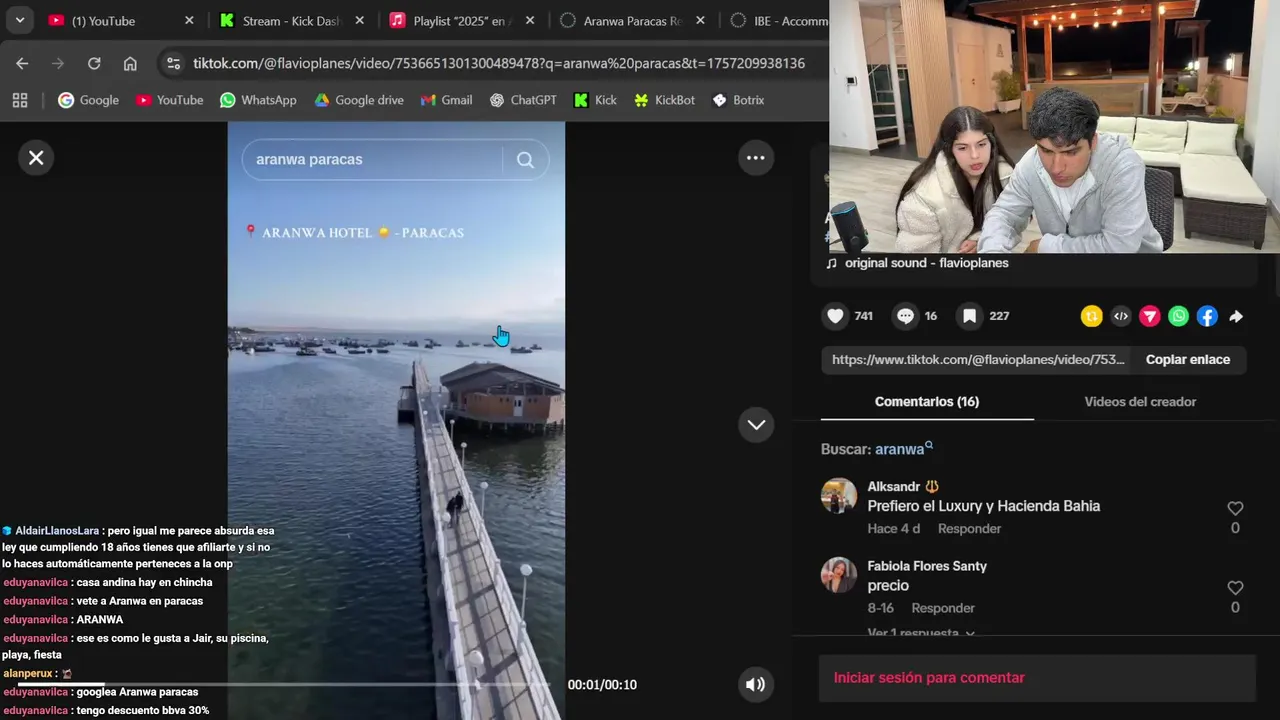The width and height of the screenshot is (1280, 720).
Task: Go back in browser history
Action: pos(22,63)
